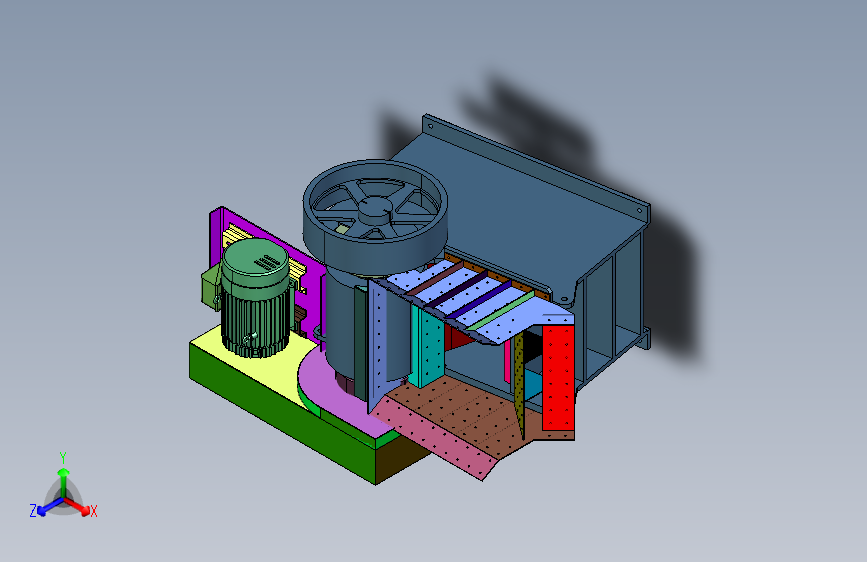Screen dimensions: 867x562
Task: Select the green electric motor body
Action: coord(255,299)
